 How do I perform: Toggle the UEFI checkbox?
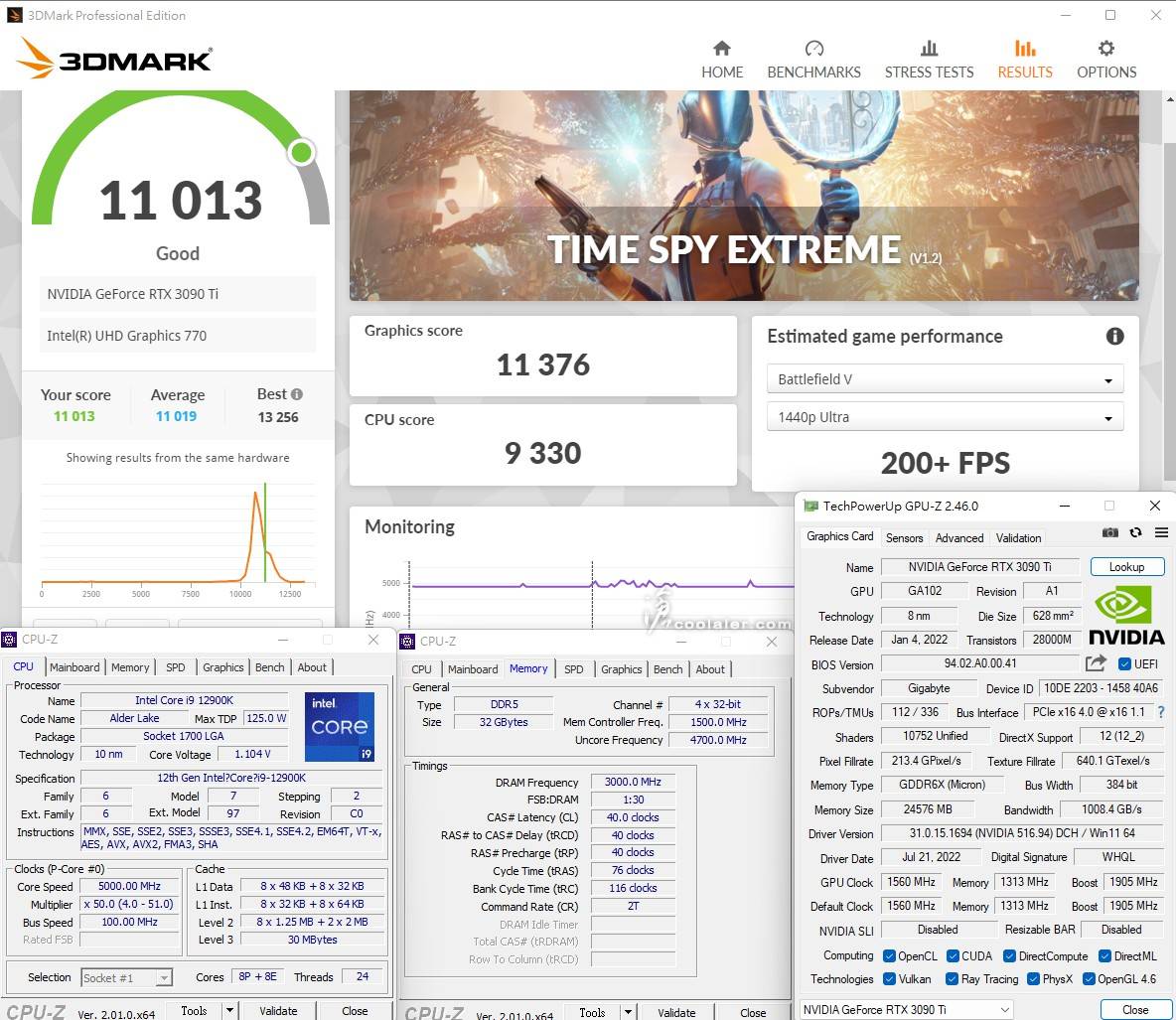click(x=1124, y=663)
